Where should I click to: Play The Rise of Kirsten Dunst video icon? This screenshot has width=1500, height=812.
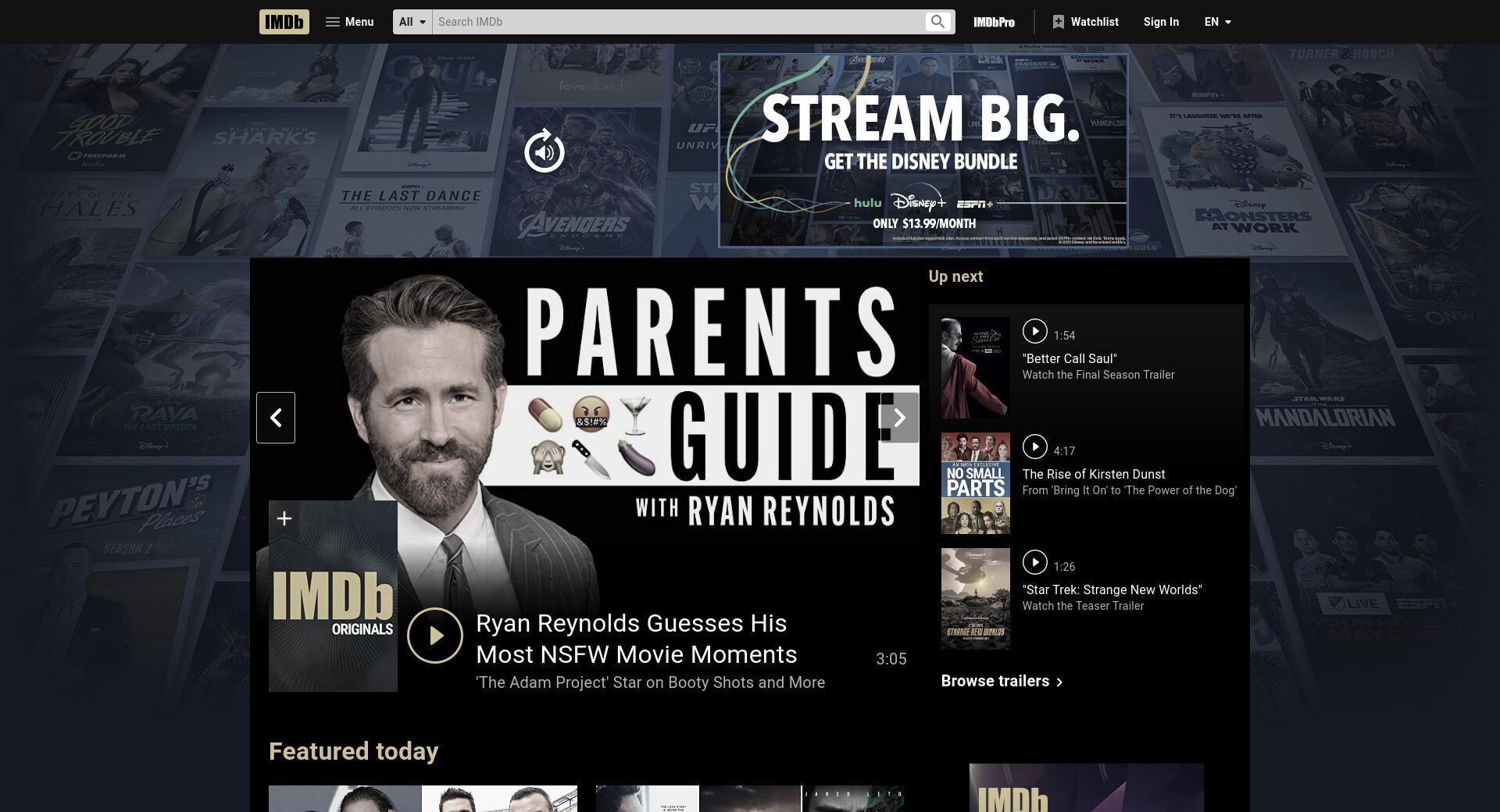(x=1034, y=447)
